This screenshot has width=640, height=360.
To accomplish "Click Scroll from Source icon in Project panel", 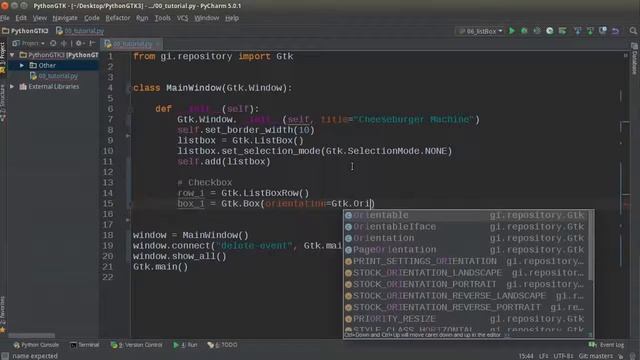I will click(53, 43).
